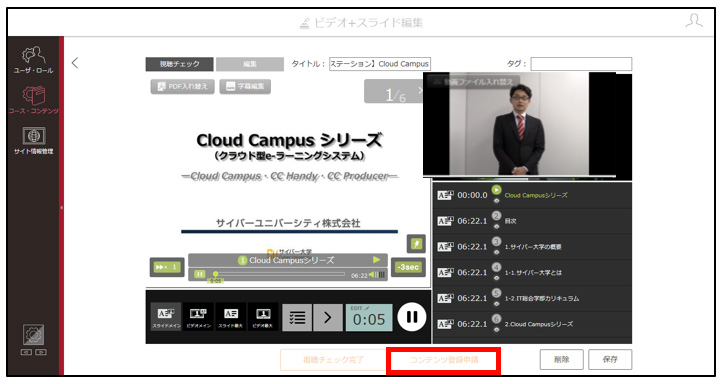Click the コンテンツ登録申請 button
721x384 pixels.
point(443,360)
